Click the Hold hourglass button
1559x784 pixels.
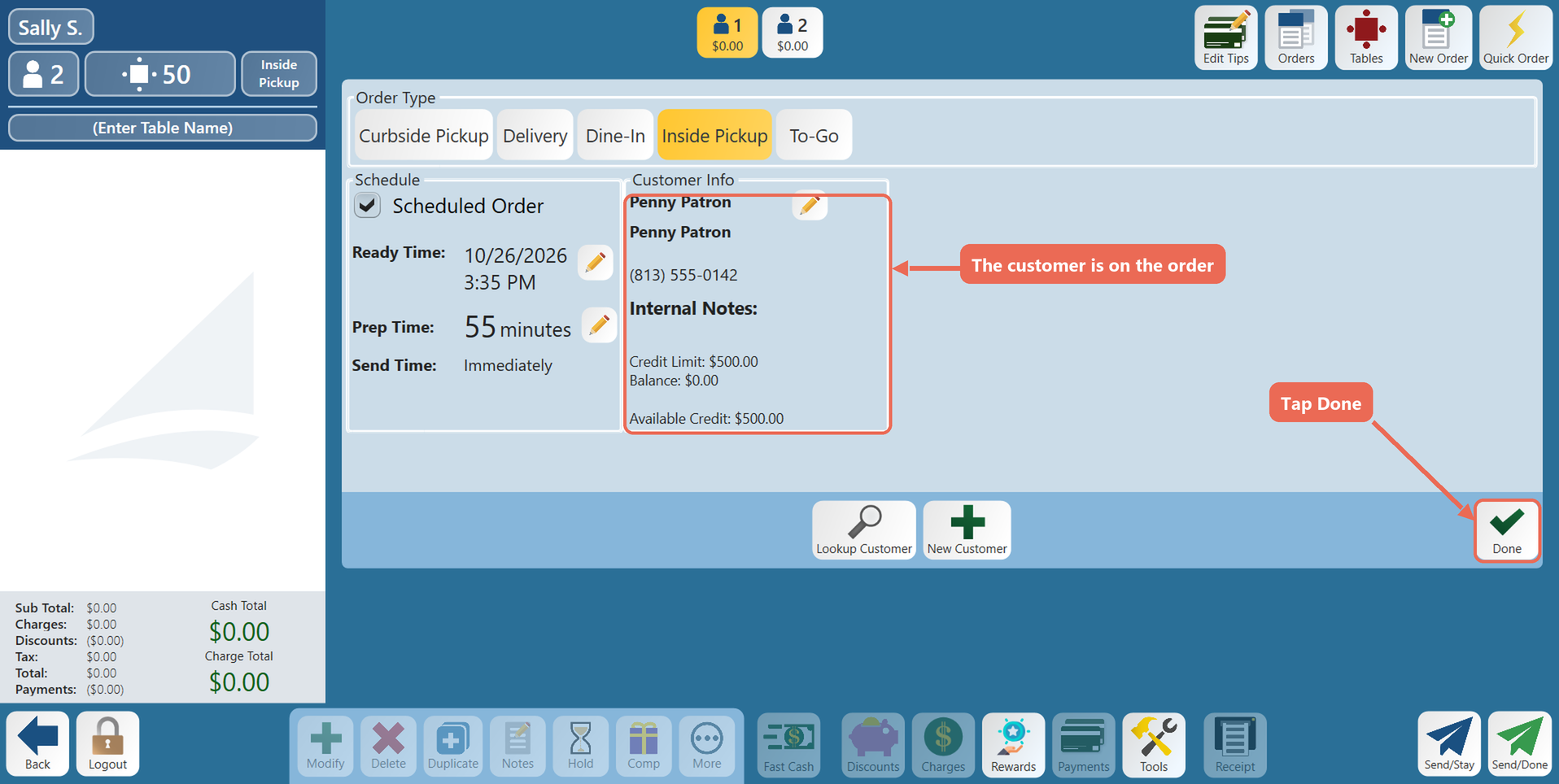click(x=580, y=746)
